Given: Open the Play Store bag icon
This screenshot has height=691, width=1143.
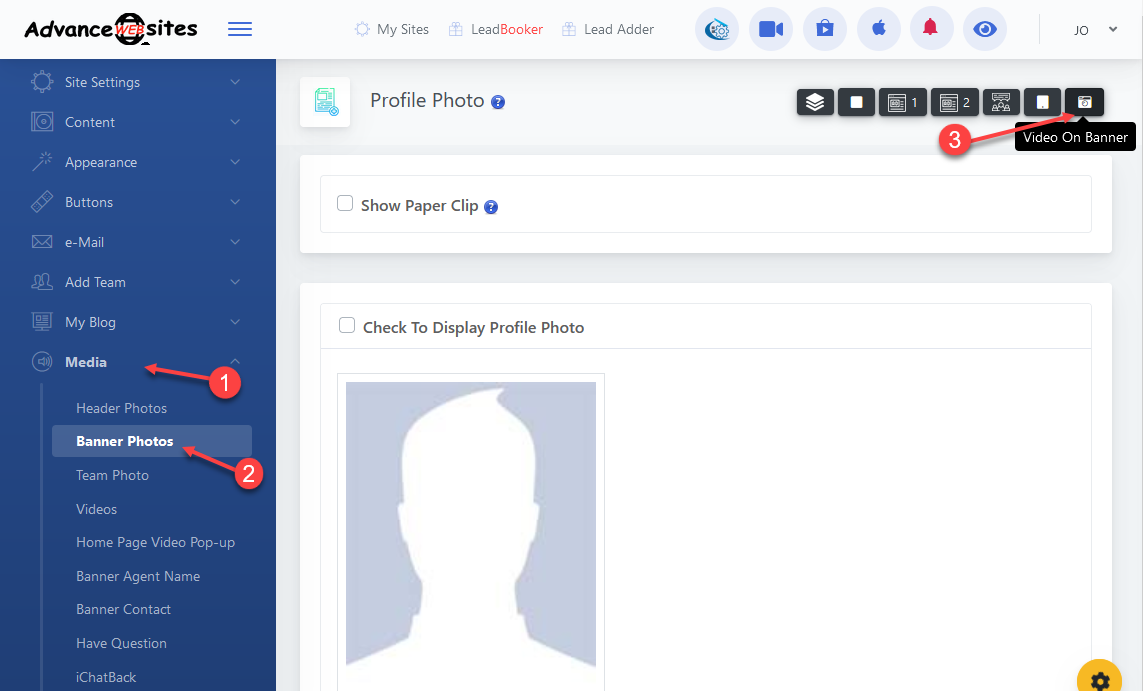Looking at the screenshot, I should pyautogui.click(x=824, y=29).
